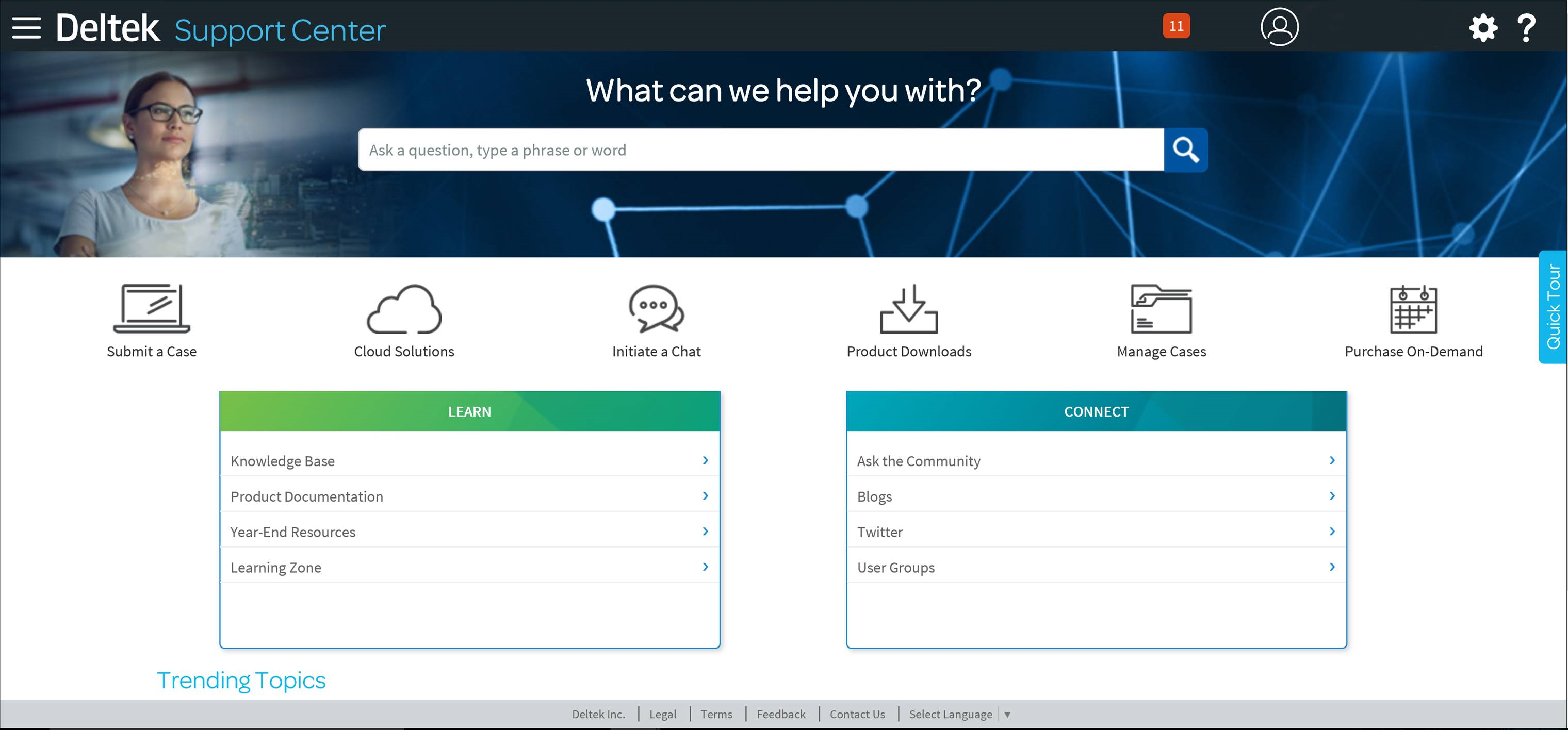Open the notifications badge showing 11
Image resolution: width=1568 pixels, height=730 pixels.
(1176, 26)
